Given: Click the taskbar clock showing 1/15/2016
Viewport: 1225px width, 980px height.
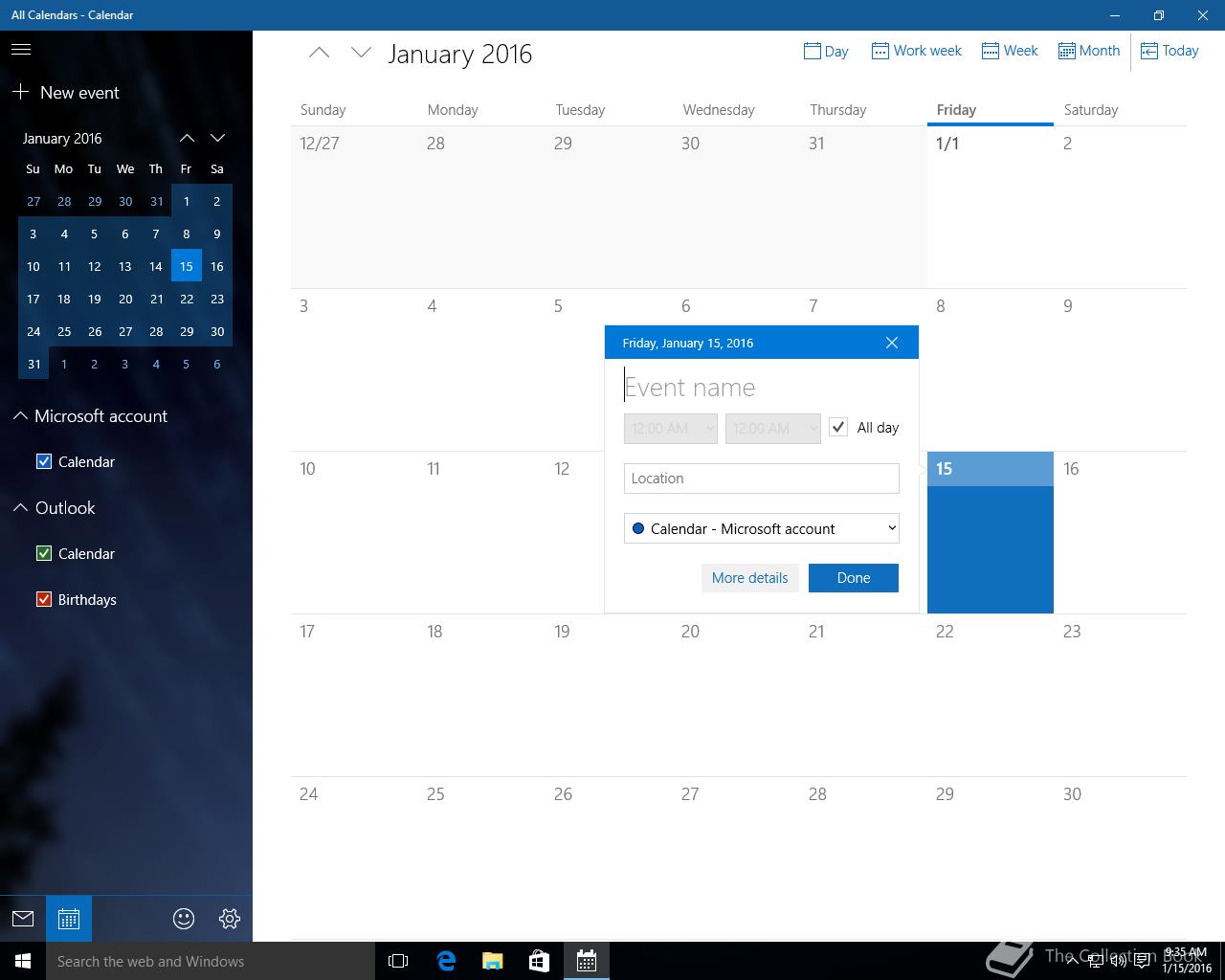Looking at the screenshot, I should [1186, 961].
